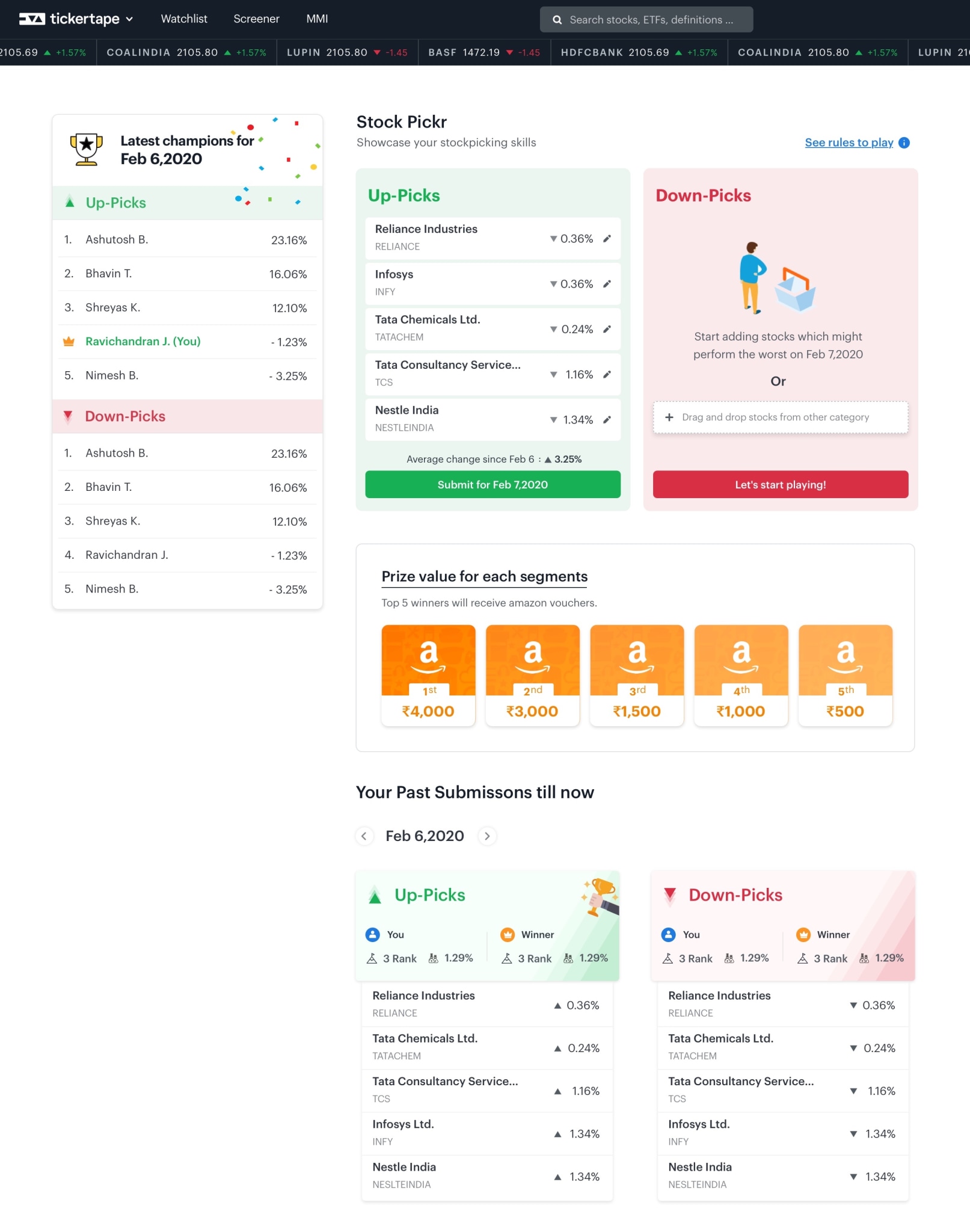
Task: Open Nestle India in past Down-Picks list
Action: 782,1175
